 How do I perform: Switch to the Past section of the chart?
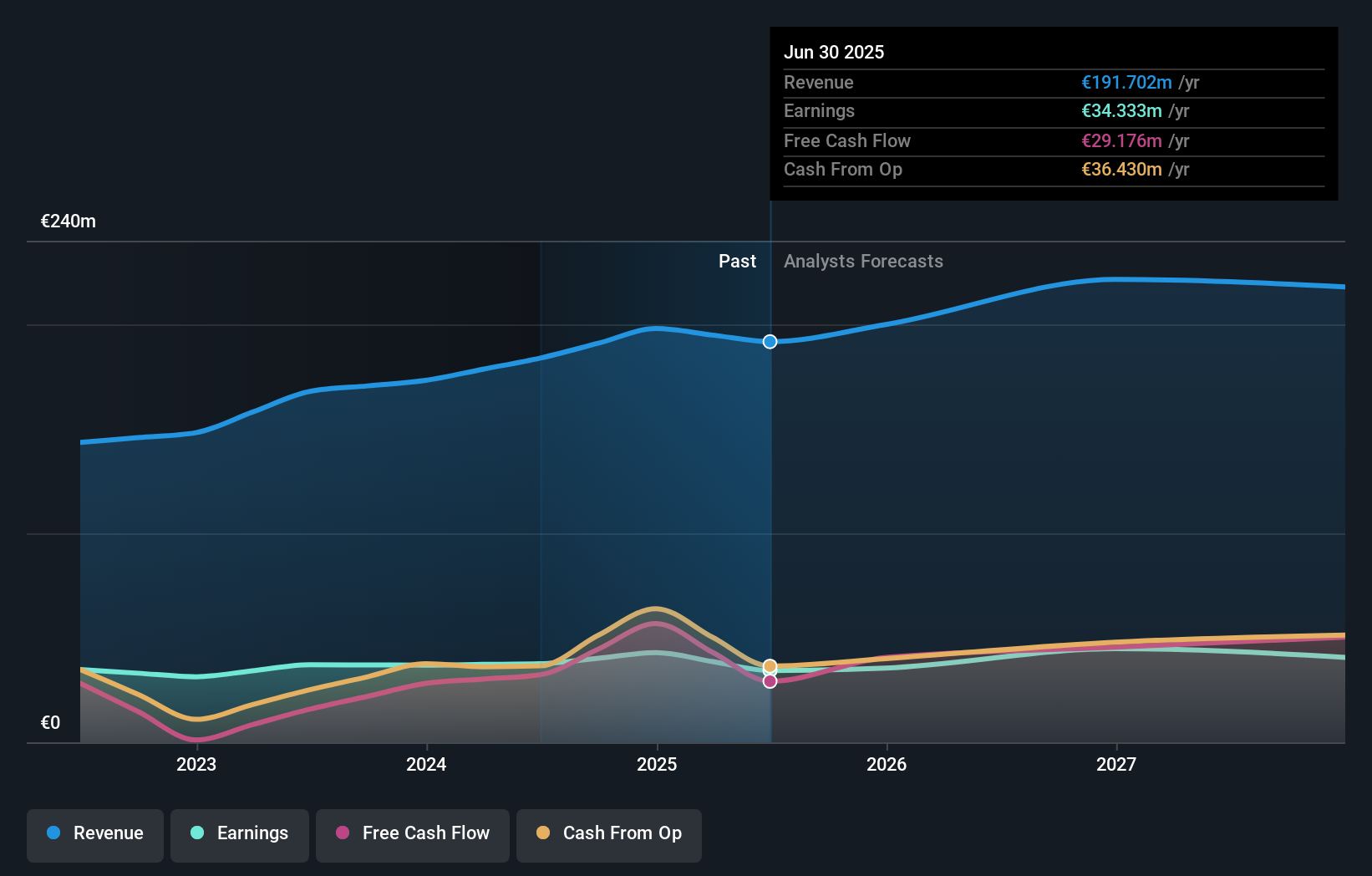coord(737,261)
